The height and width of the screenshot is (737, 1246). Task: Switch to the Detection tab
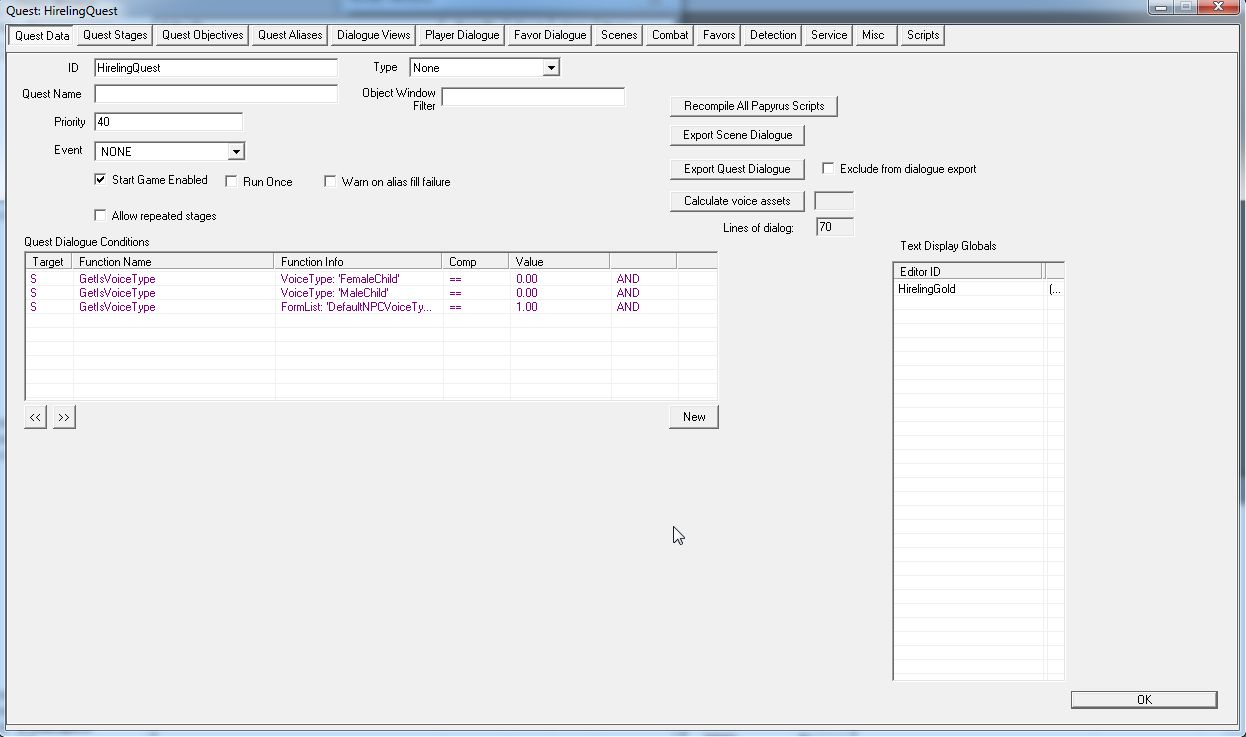coord(773,35)
